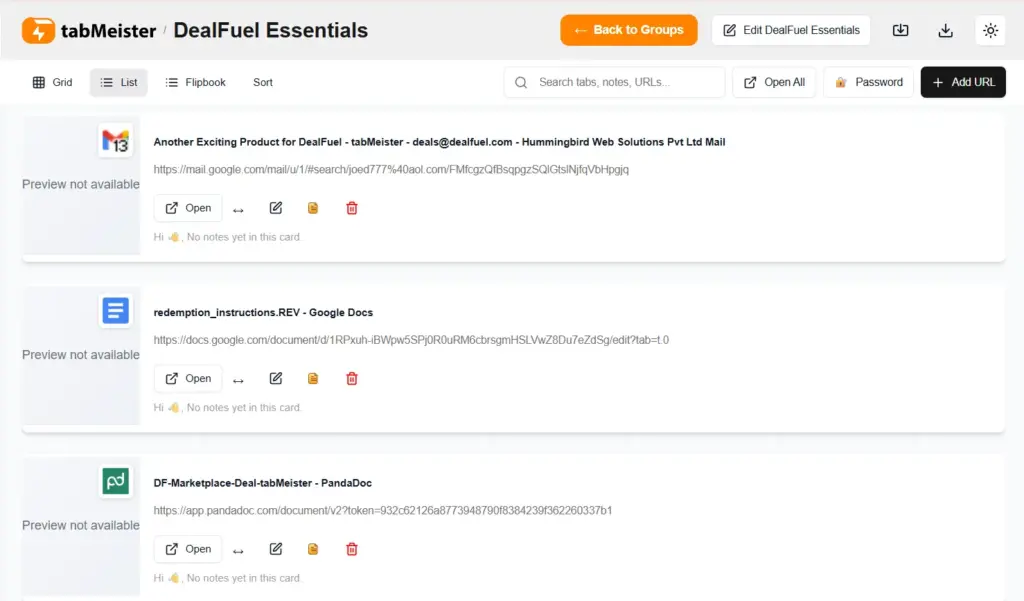This screenshot has height=601, width=1024.
Task: Click the Add URL button
Action: click(x=963, y=82)
